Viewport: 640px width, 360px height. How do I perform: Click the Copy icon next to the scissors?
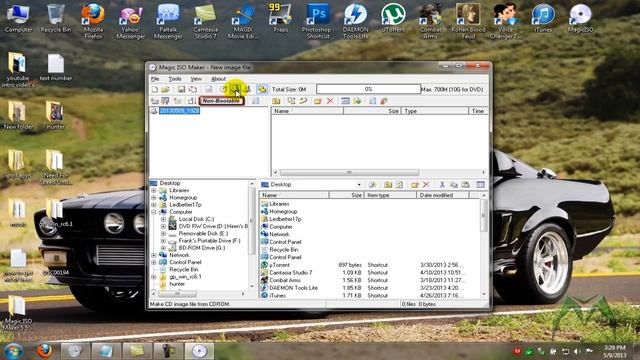453,185
